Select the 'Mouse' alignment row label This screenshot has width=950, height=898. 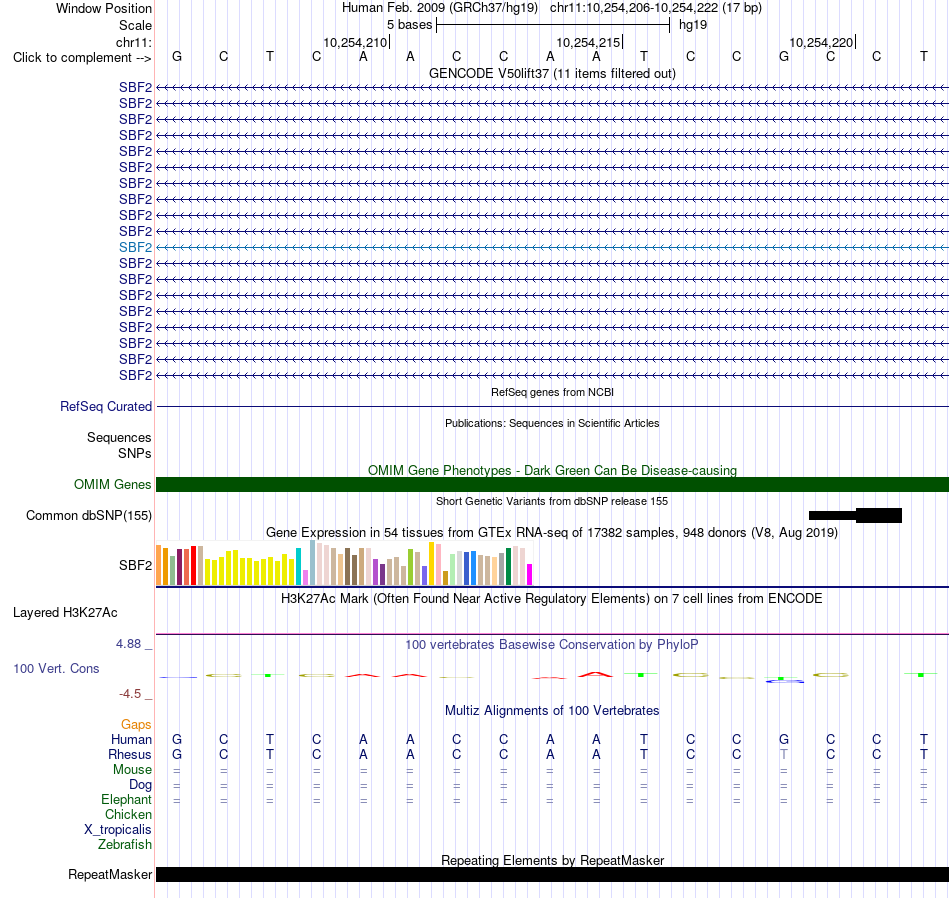click(132, 770)
